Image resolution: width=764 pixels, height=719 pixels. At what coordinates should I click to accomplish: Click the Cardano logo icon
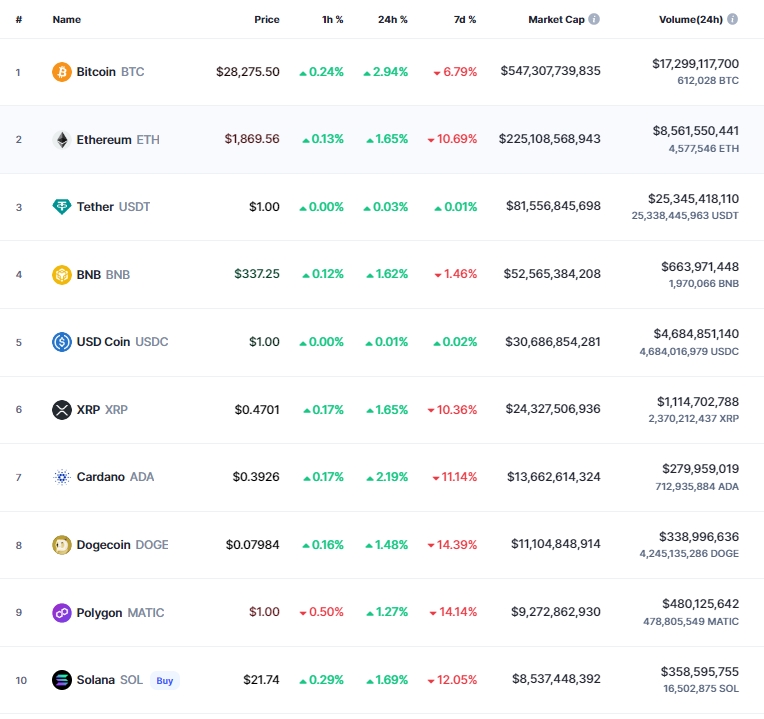click(62, 477)
